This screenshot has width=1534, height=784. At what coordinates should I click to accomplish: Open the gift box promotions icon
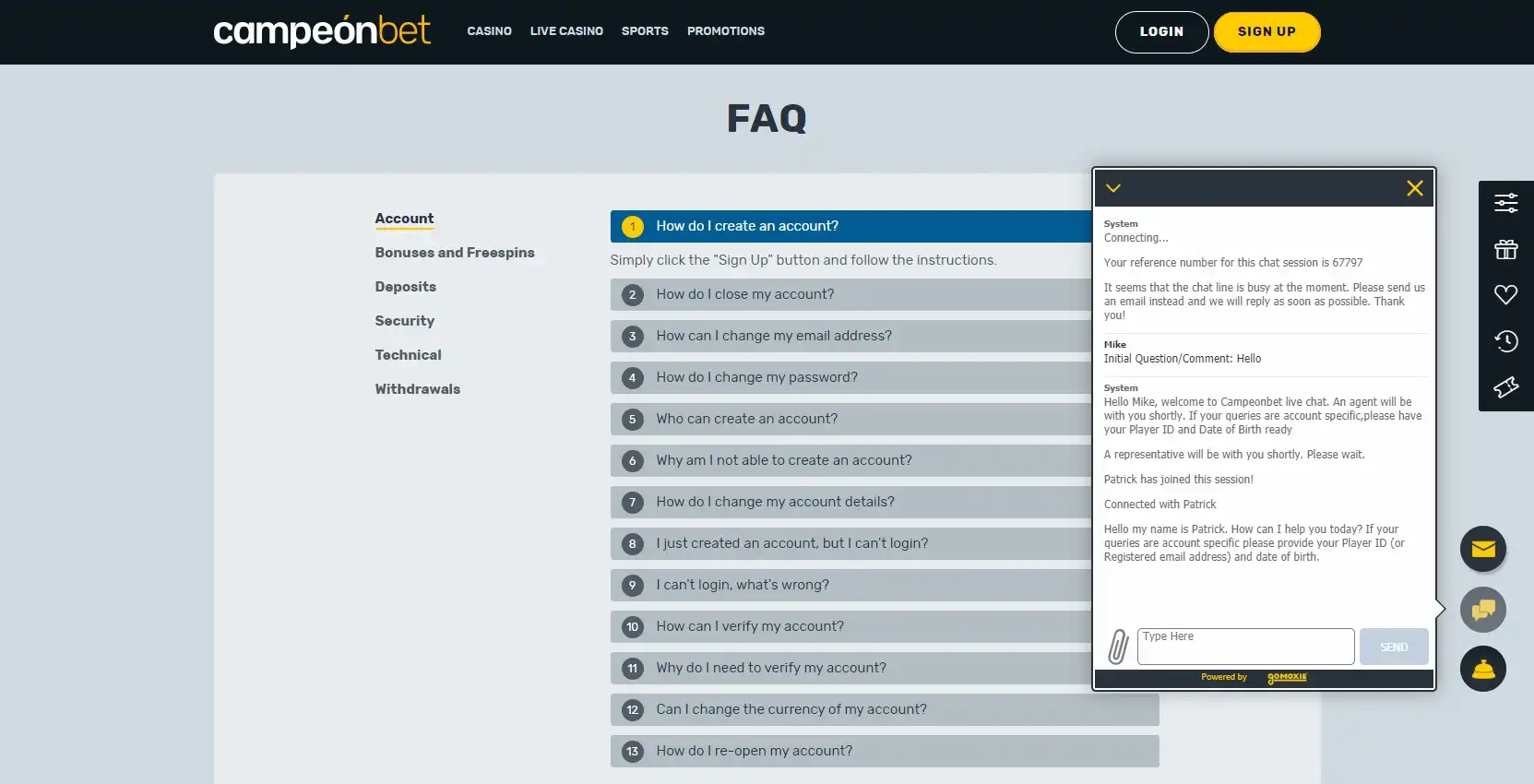tap(1505, 250)
